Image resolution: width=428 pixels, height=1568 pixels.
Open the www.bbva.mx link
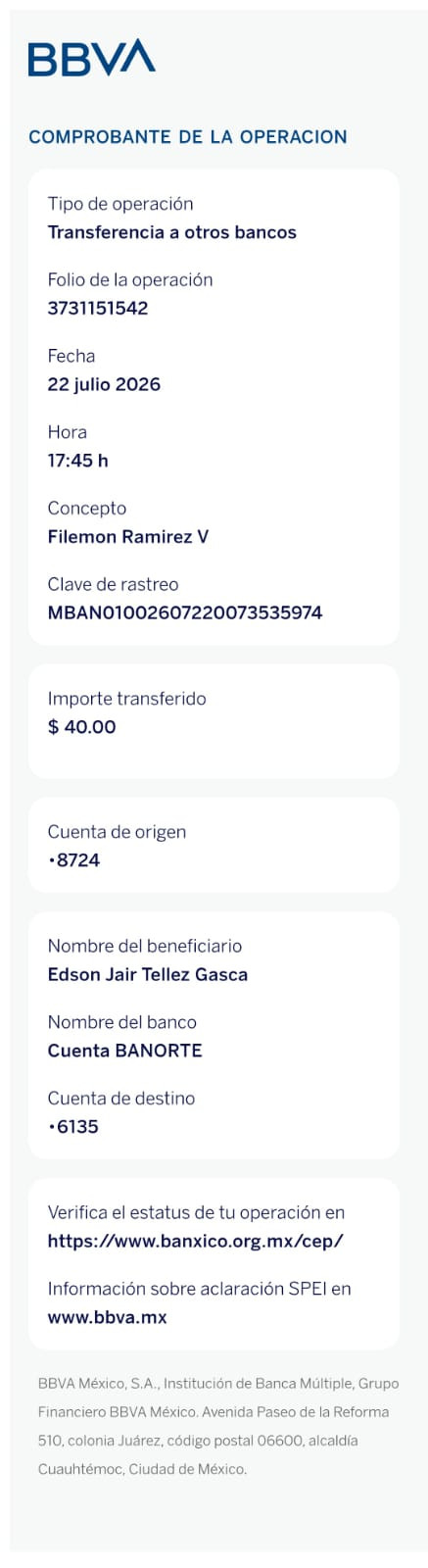pos(107,1316)
